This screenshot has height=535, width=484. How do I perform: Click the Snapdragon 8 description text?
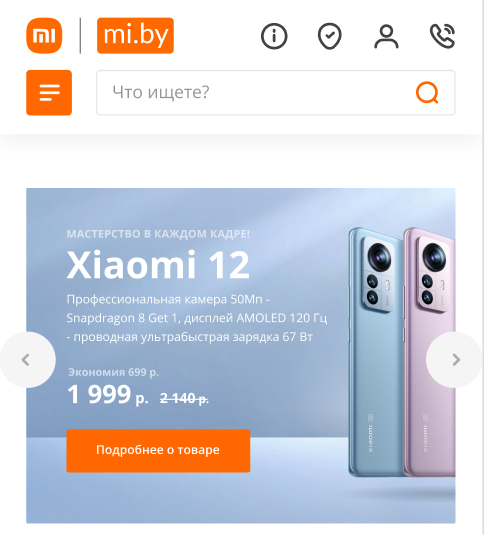click(197, 318)
